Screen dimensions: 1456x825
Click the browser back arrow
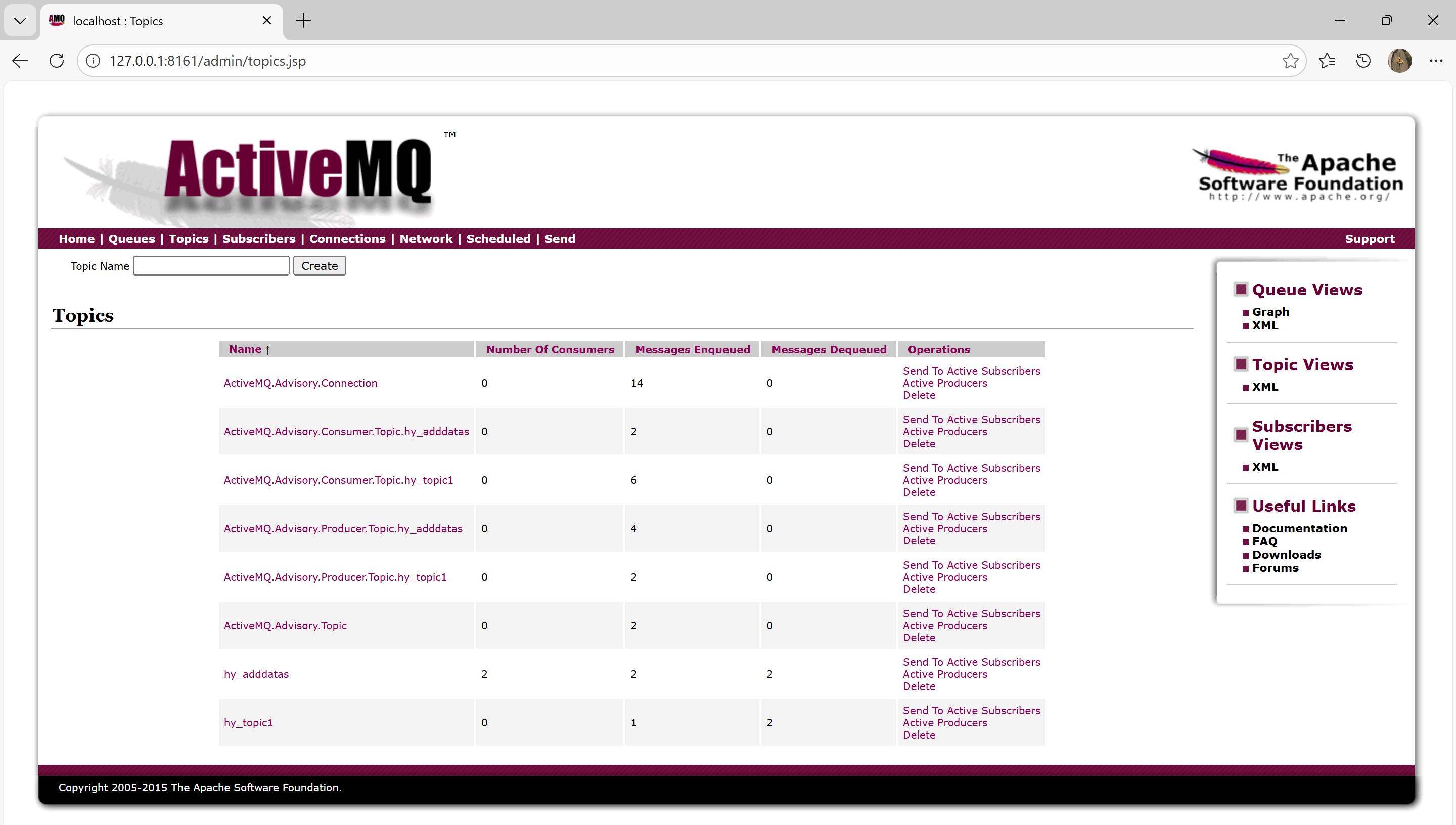(20, 61)
